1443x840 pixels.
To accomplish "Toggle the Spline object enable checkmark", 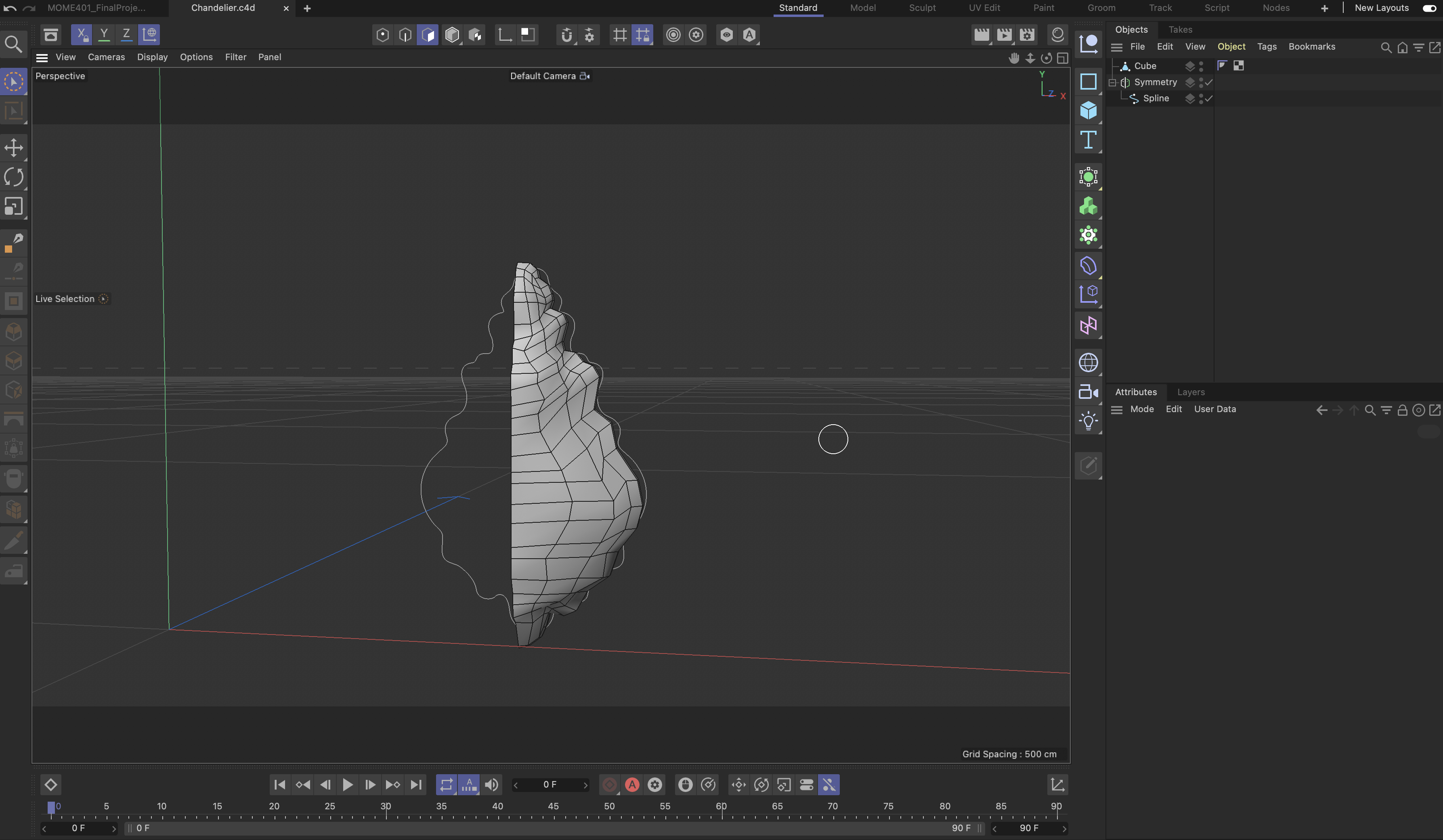I will [x=1209, y=98].
